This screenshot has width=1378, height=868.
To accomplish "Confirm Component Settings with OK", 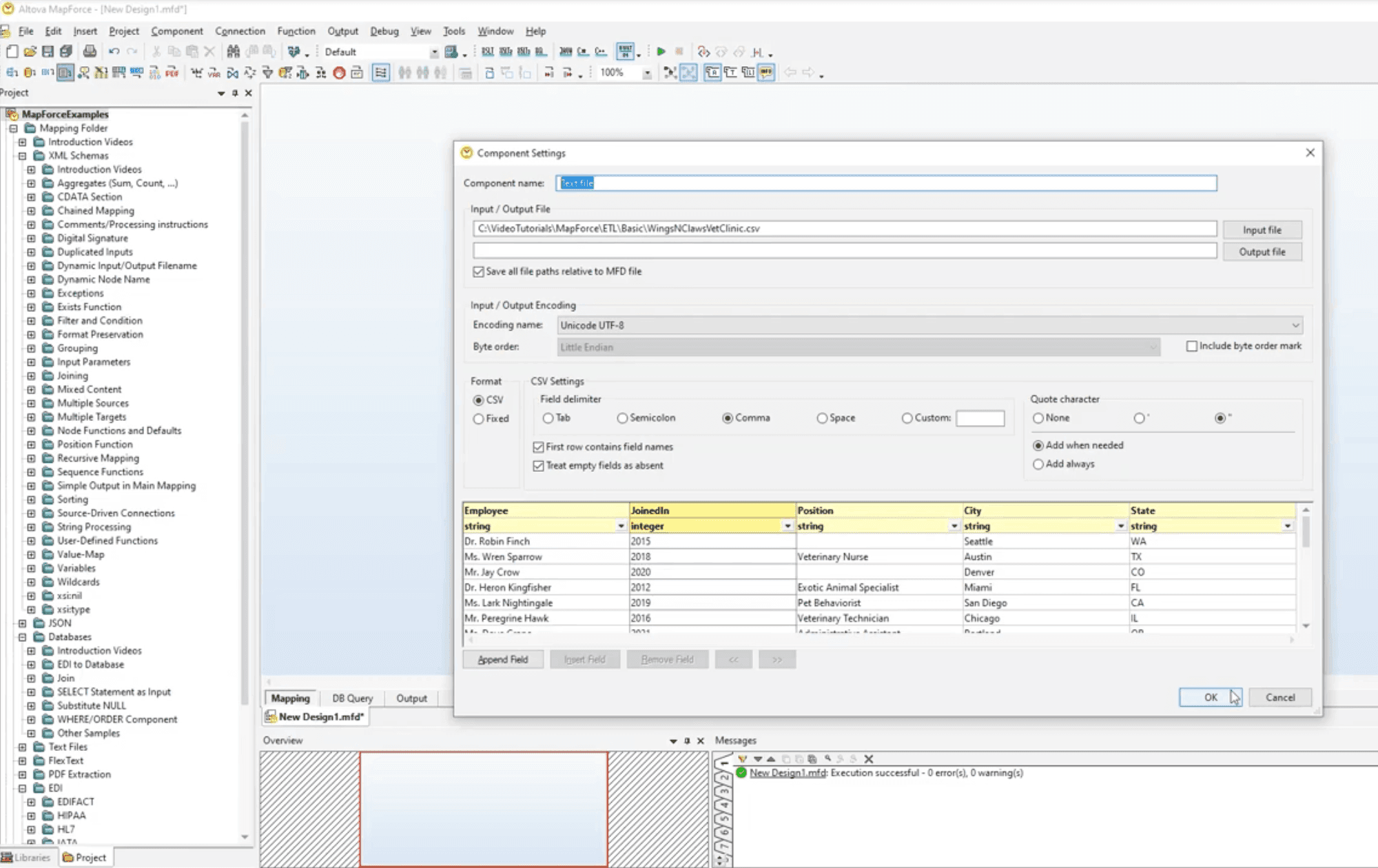I will pos(1211,698).
